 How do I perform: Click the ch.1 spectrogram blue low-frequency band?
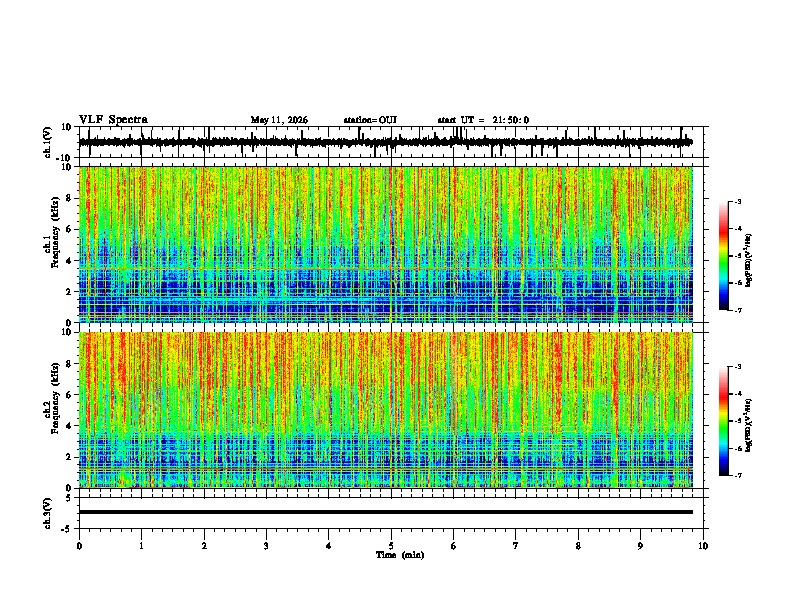click(385, 295)
